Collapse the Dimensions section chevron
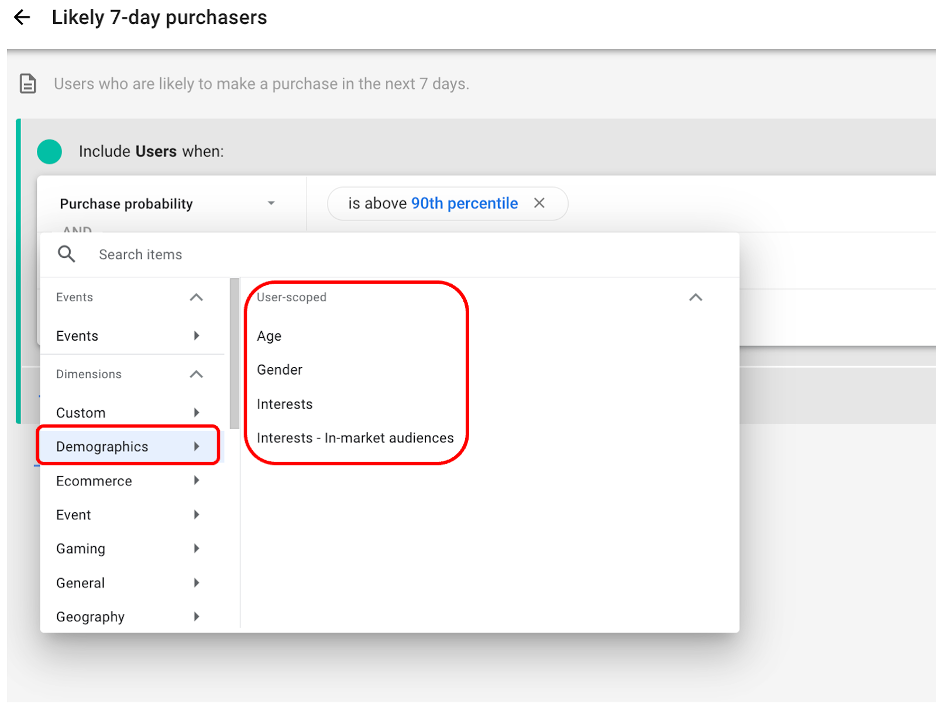This screenshot has width=936, height=708. pos(196,374)
